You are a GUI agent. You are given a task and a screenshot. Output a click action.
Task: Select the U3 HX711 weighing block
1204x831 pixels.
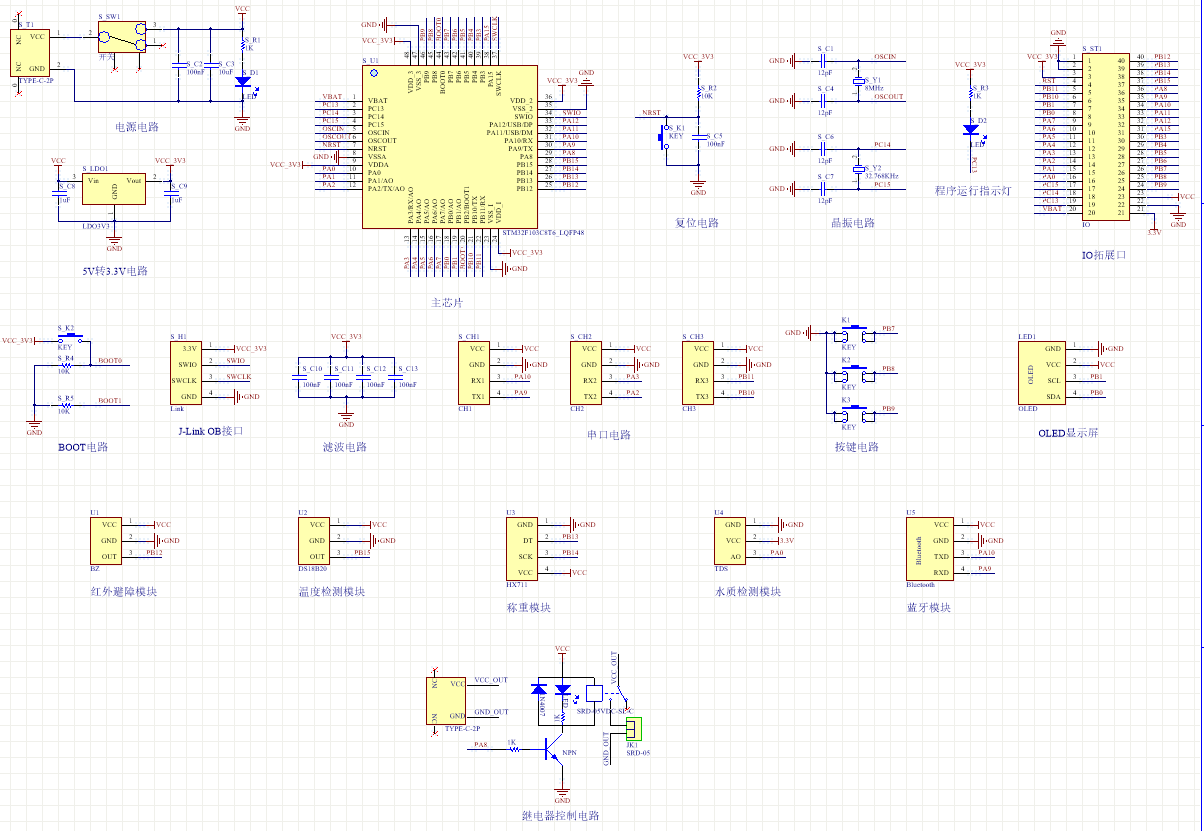click(524, 548)
